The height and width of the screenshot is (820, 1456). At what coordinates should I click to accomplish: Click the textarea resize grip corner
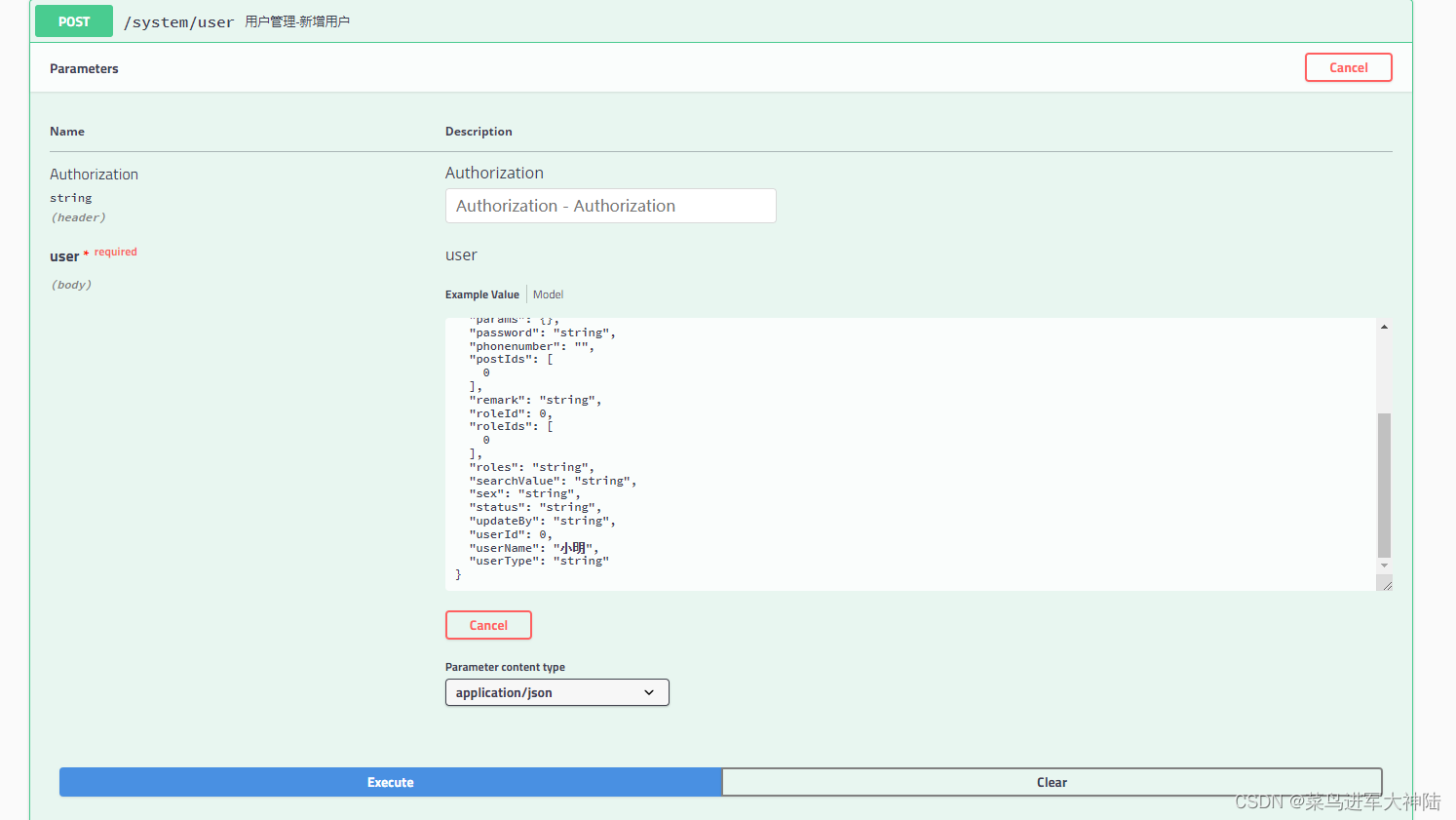1385,583
